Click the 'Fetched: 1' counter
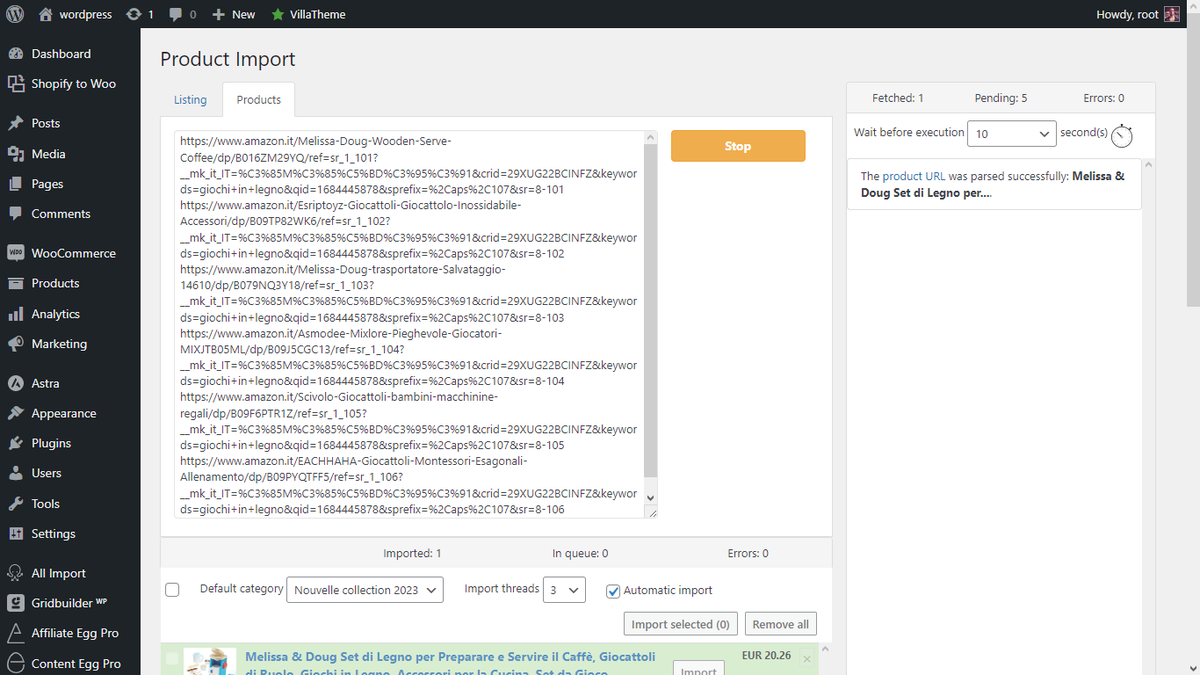This screenshot has height=675, width=1200. click(x=898, y=98)
